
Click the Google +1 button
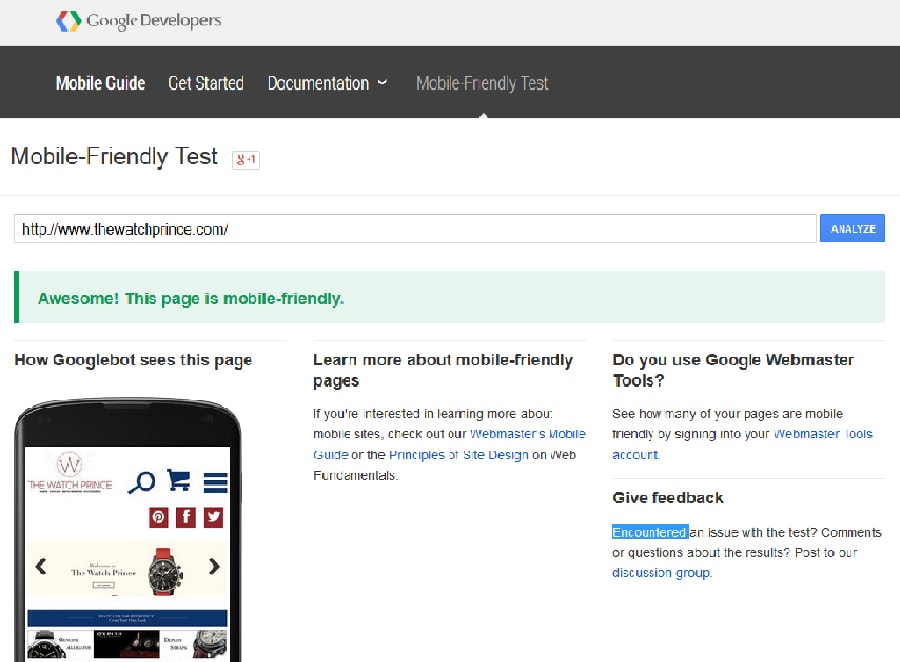(246, 160)
